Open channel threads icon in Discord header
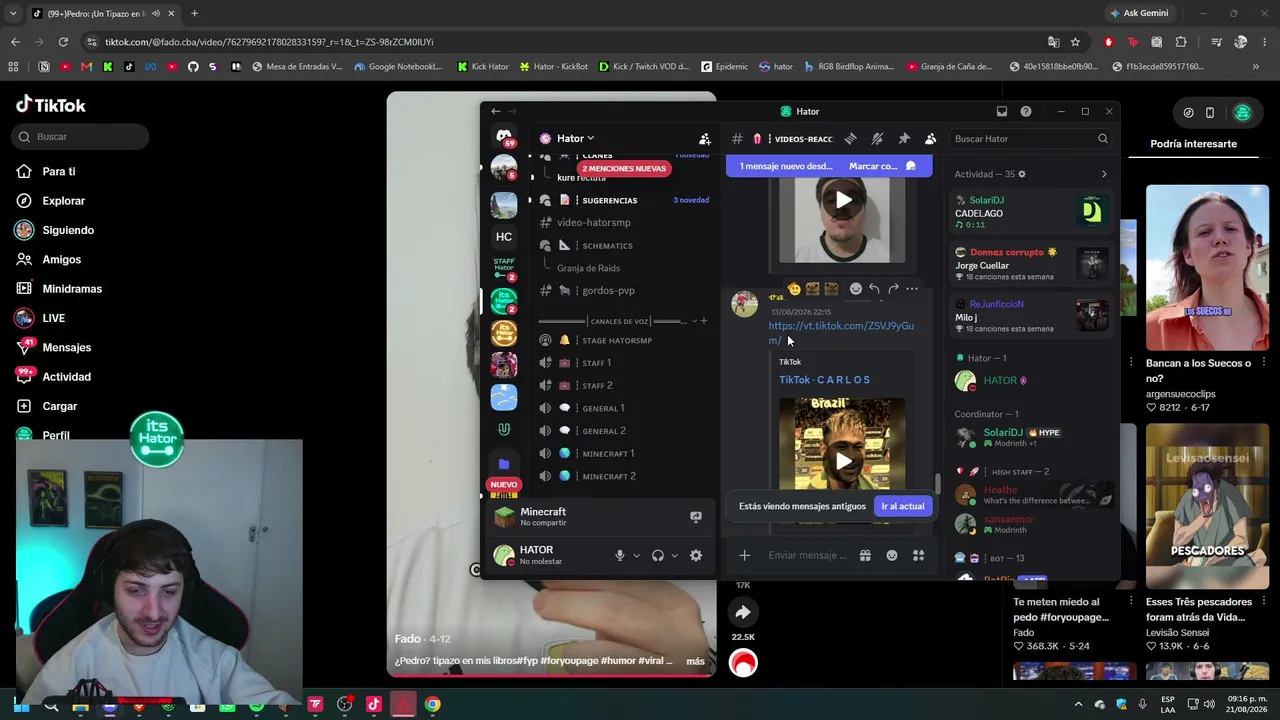The width and height of the screenshot is (1280, 720). tap(850, 139)
